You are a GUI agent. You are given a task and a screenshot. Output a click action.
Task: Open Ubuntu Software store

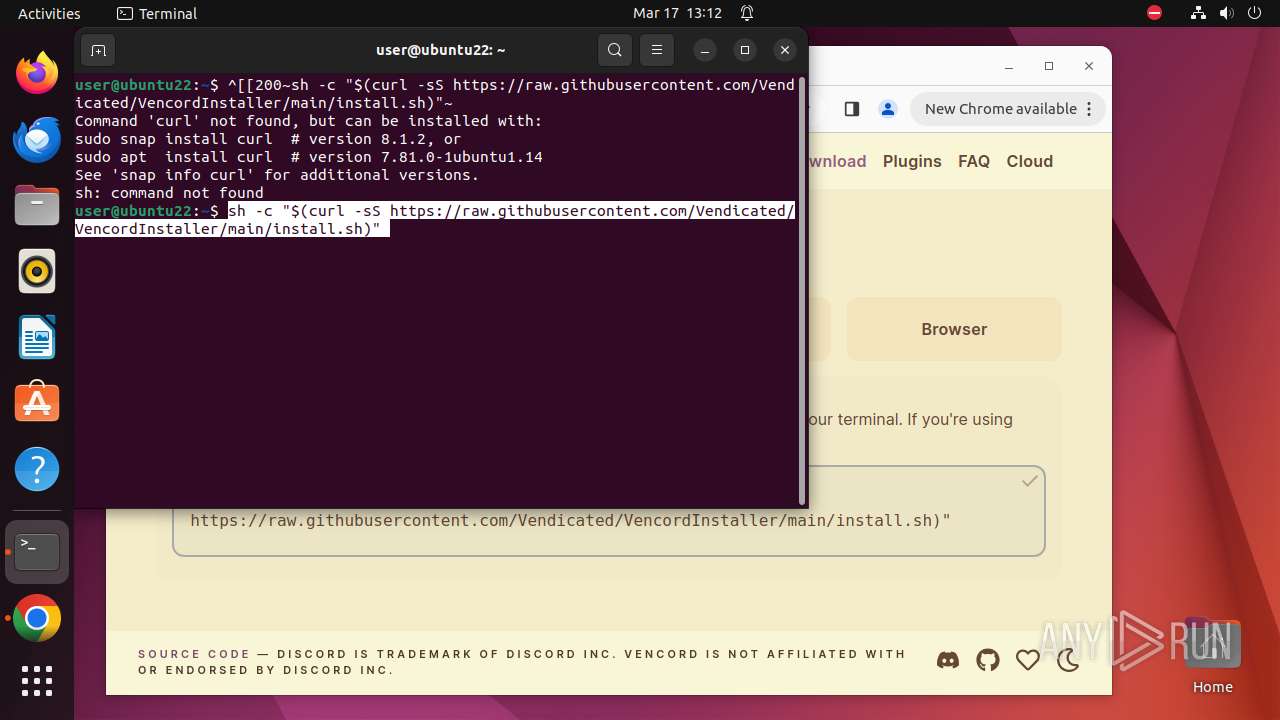coord(37,402)
